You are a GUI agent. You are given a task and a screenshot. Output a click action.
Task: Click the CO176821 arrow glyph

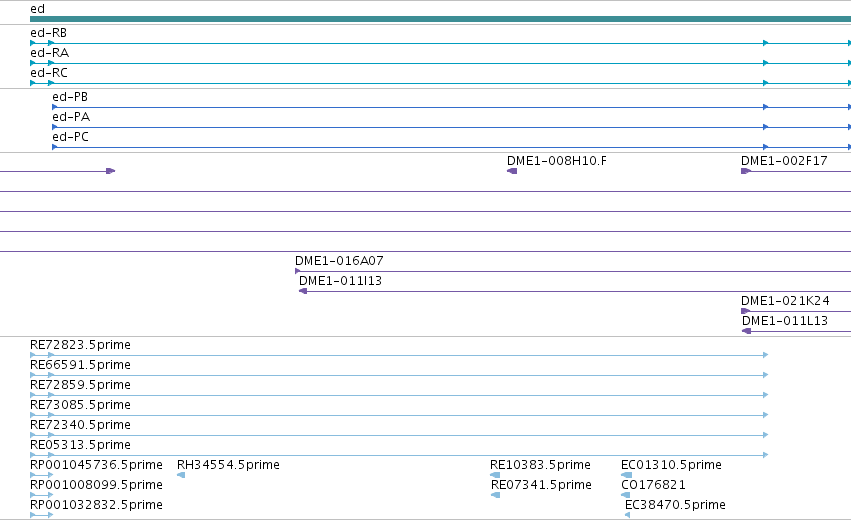point(626,495)
